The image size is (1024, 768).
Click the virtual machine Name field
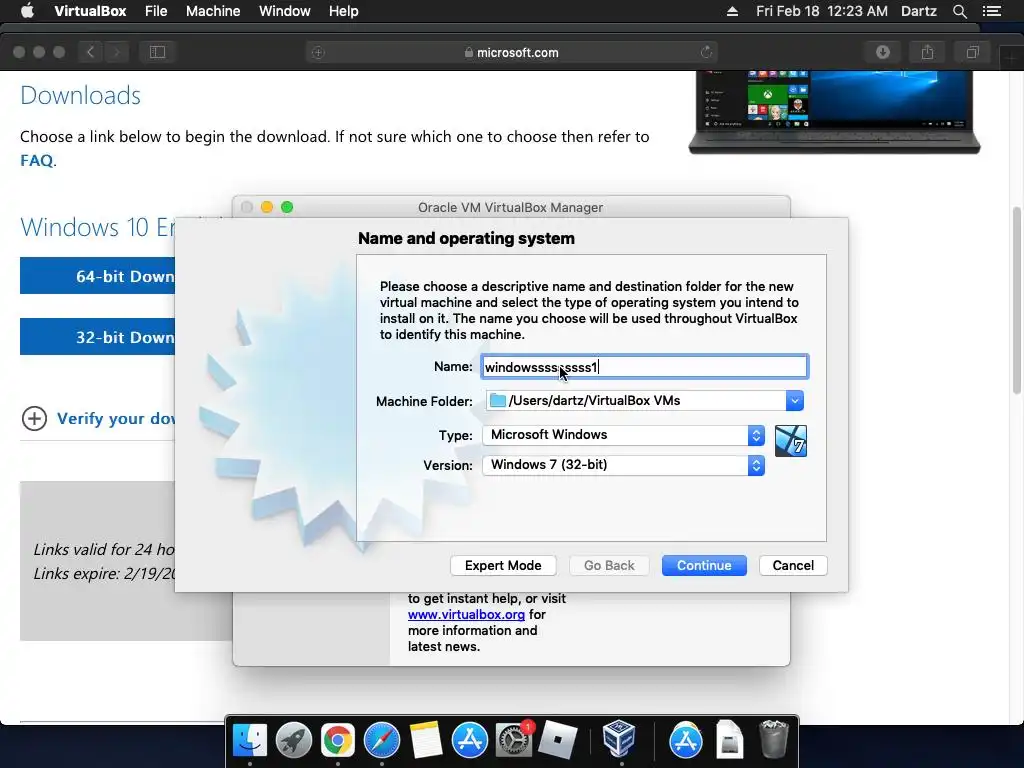(x=645, y=367)
